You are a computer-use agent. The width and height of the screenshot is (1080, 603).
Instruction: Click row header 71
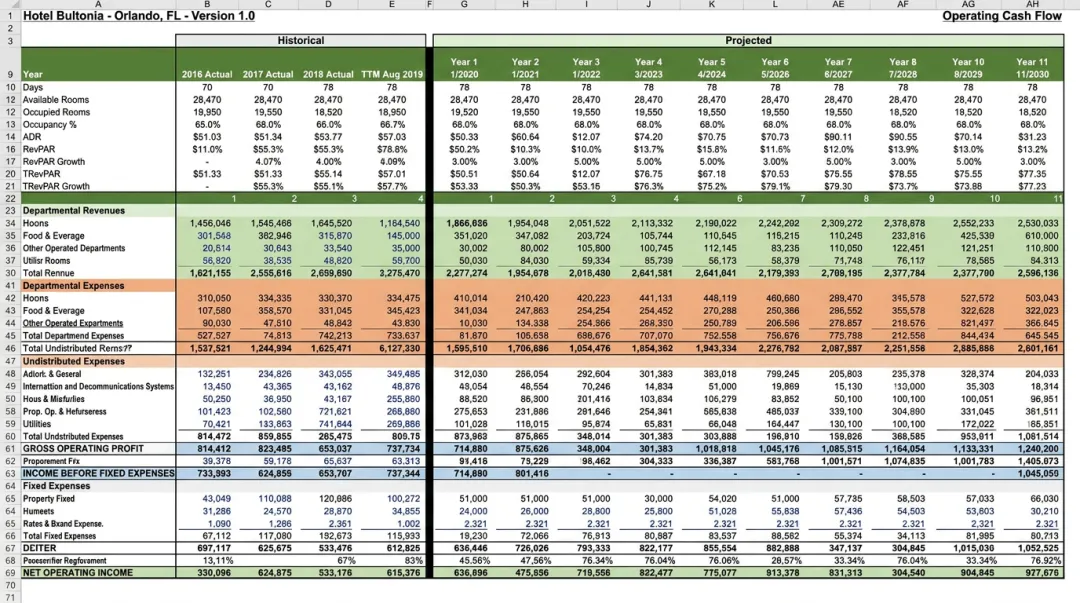10,597
